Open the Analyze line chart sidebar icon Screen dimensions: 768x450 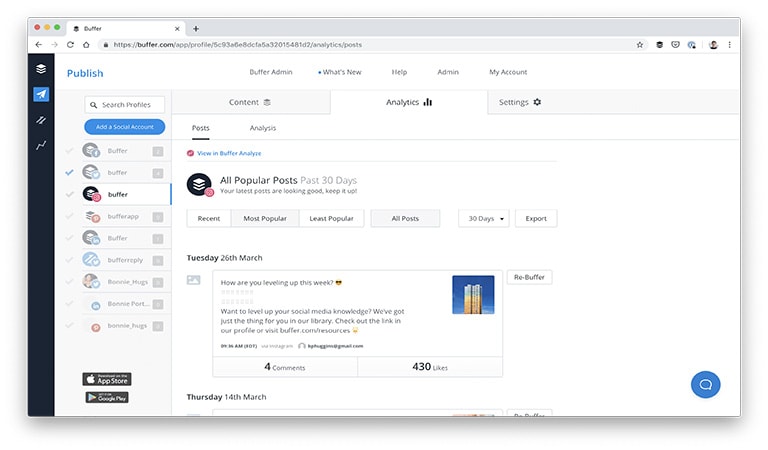41,145
